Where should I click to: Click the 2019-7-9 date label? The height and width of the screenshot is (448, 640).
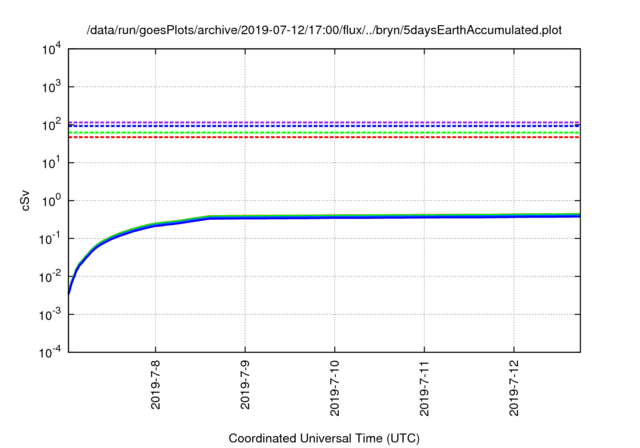coord(245,384)
